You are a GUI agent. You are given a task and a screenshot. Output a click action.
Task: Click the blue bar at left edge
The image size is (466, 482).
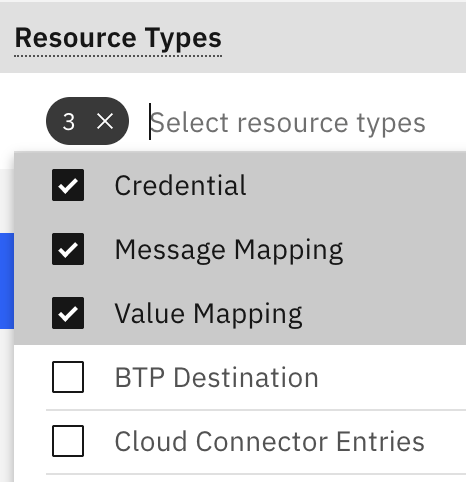click(x=7, y=281)
